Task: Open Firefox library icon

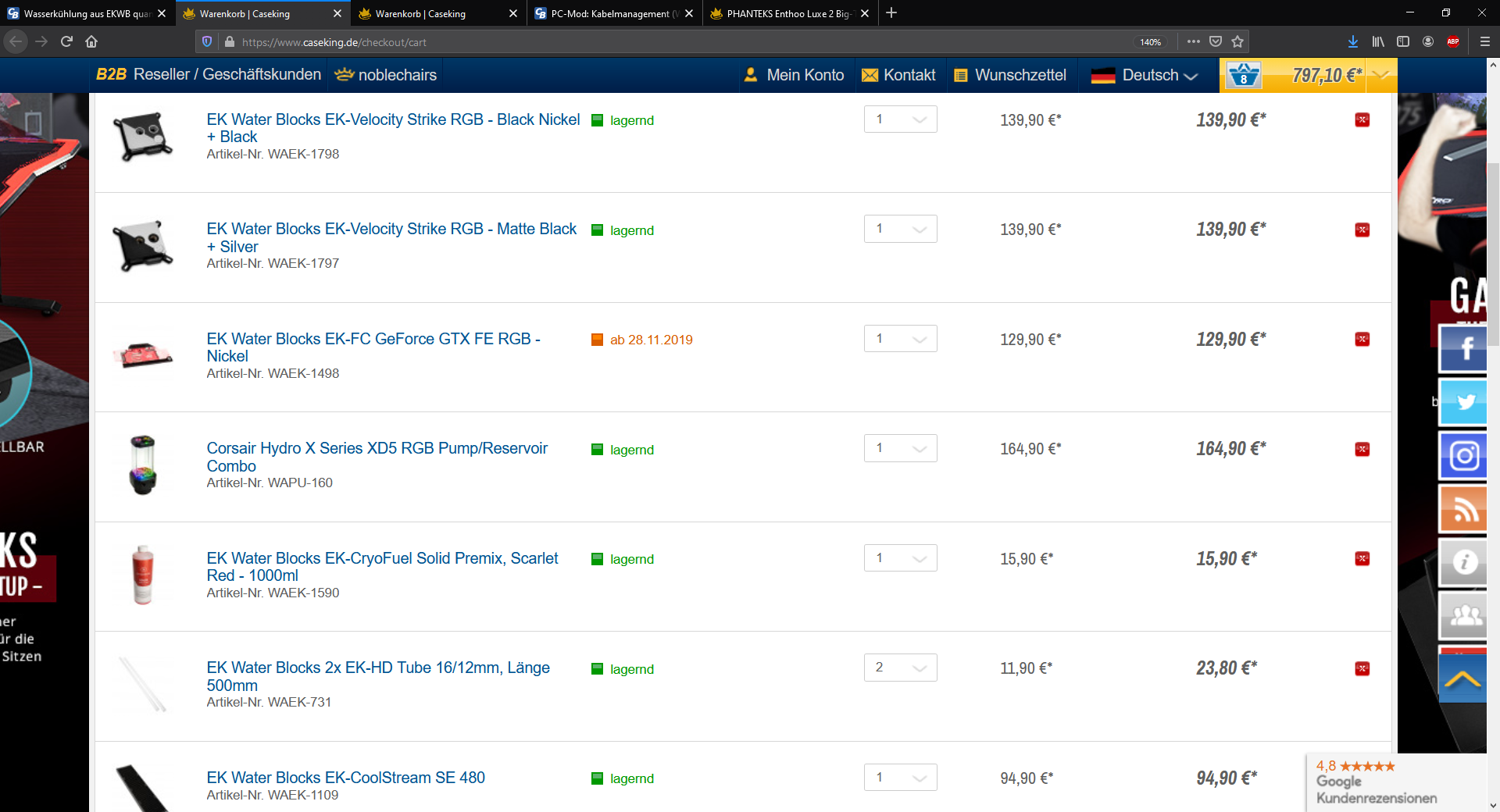Action: (1378, 41)
